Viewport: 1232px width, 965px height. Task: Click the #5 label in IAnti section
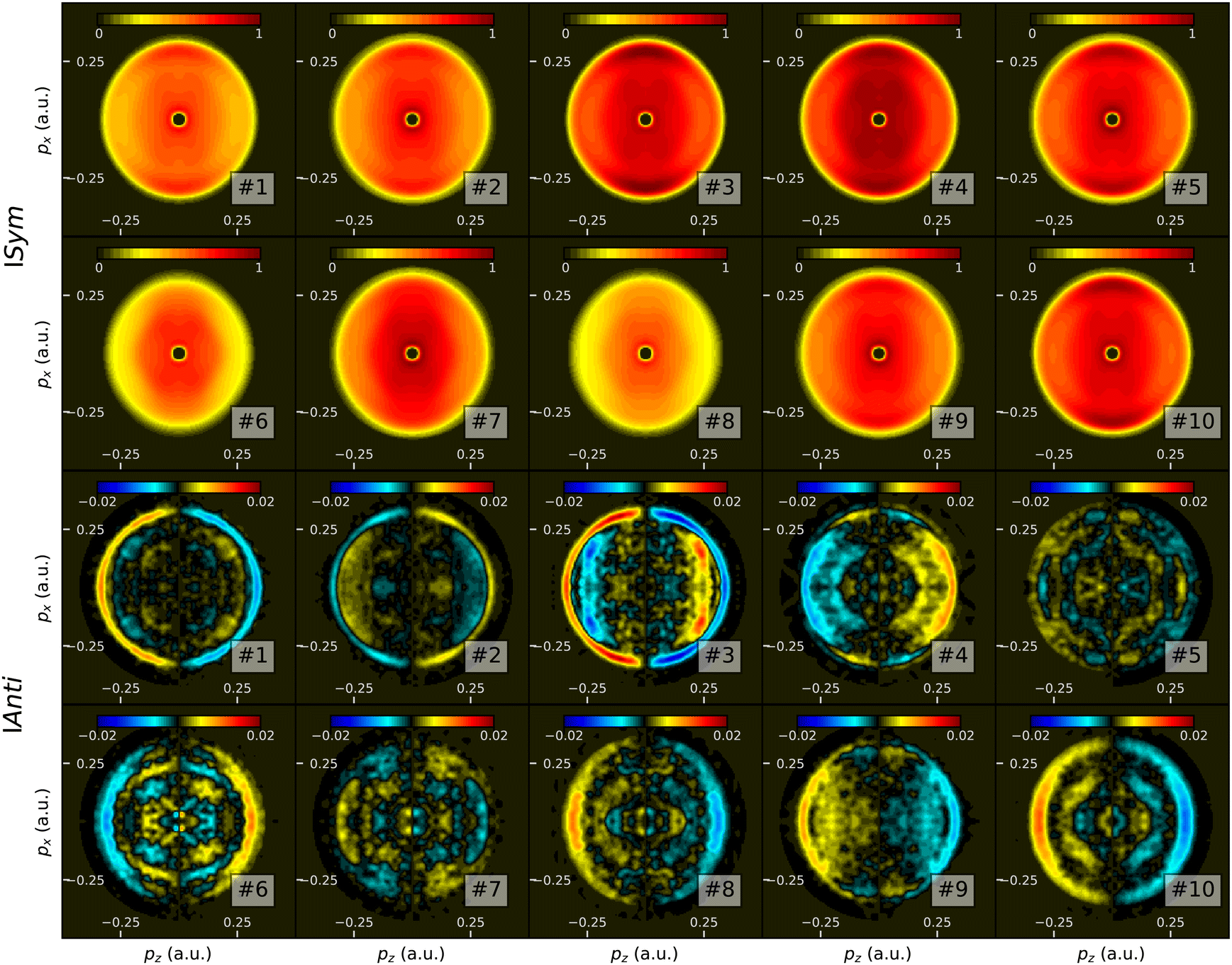coord(1186,655)
